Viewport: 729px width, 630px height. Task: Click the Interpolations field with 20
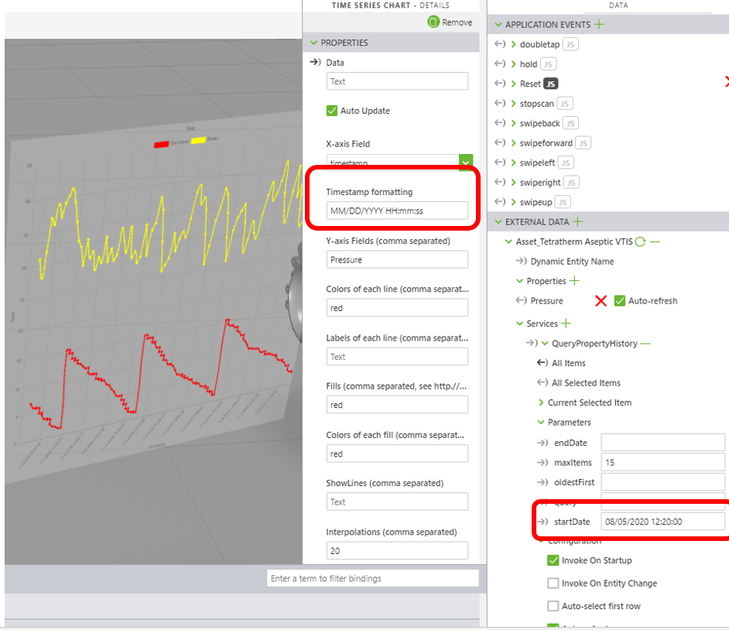coord(397,550)
